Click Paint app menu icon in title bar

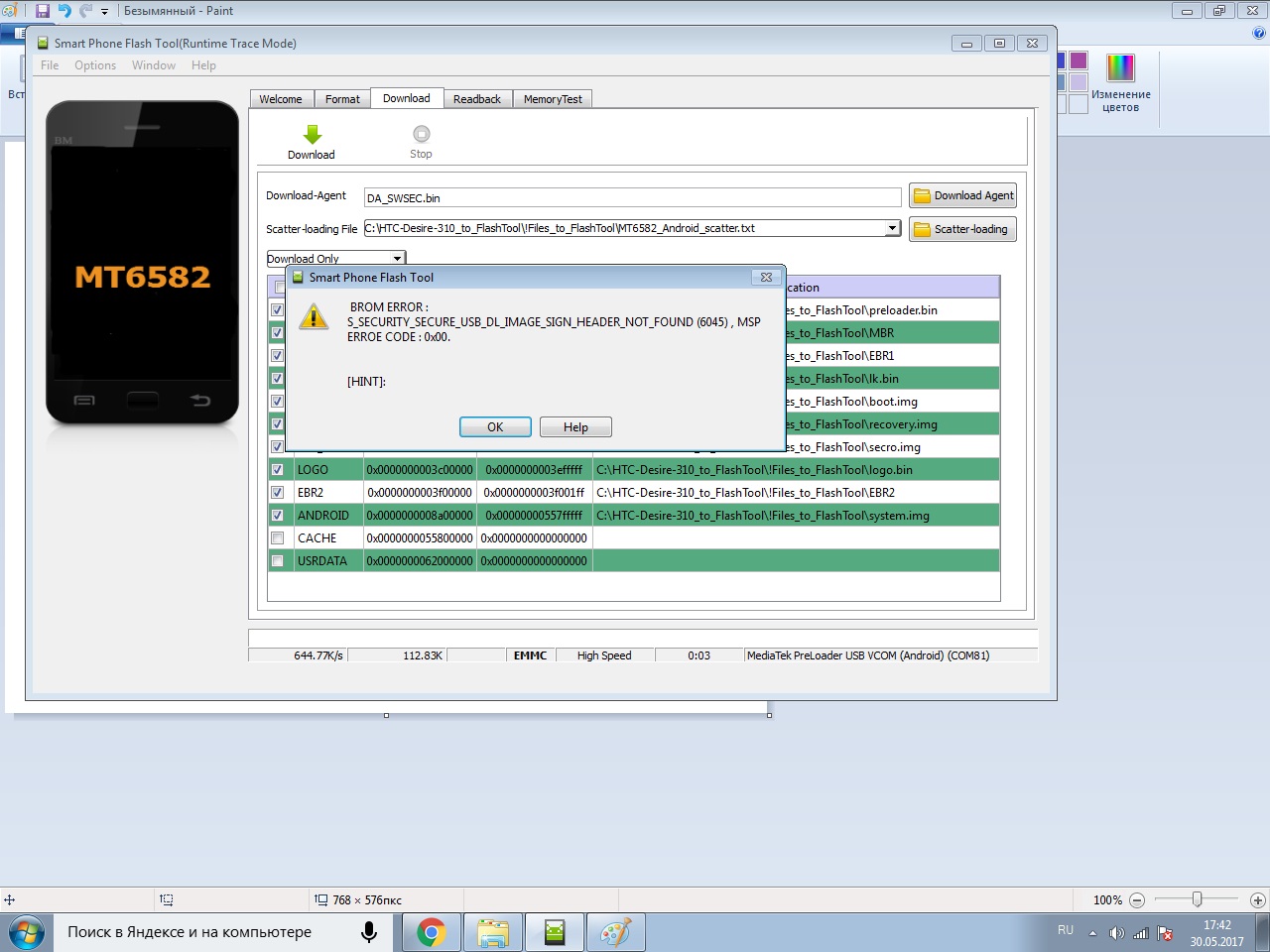click(x=8, y=11)
